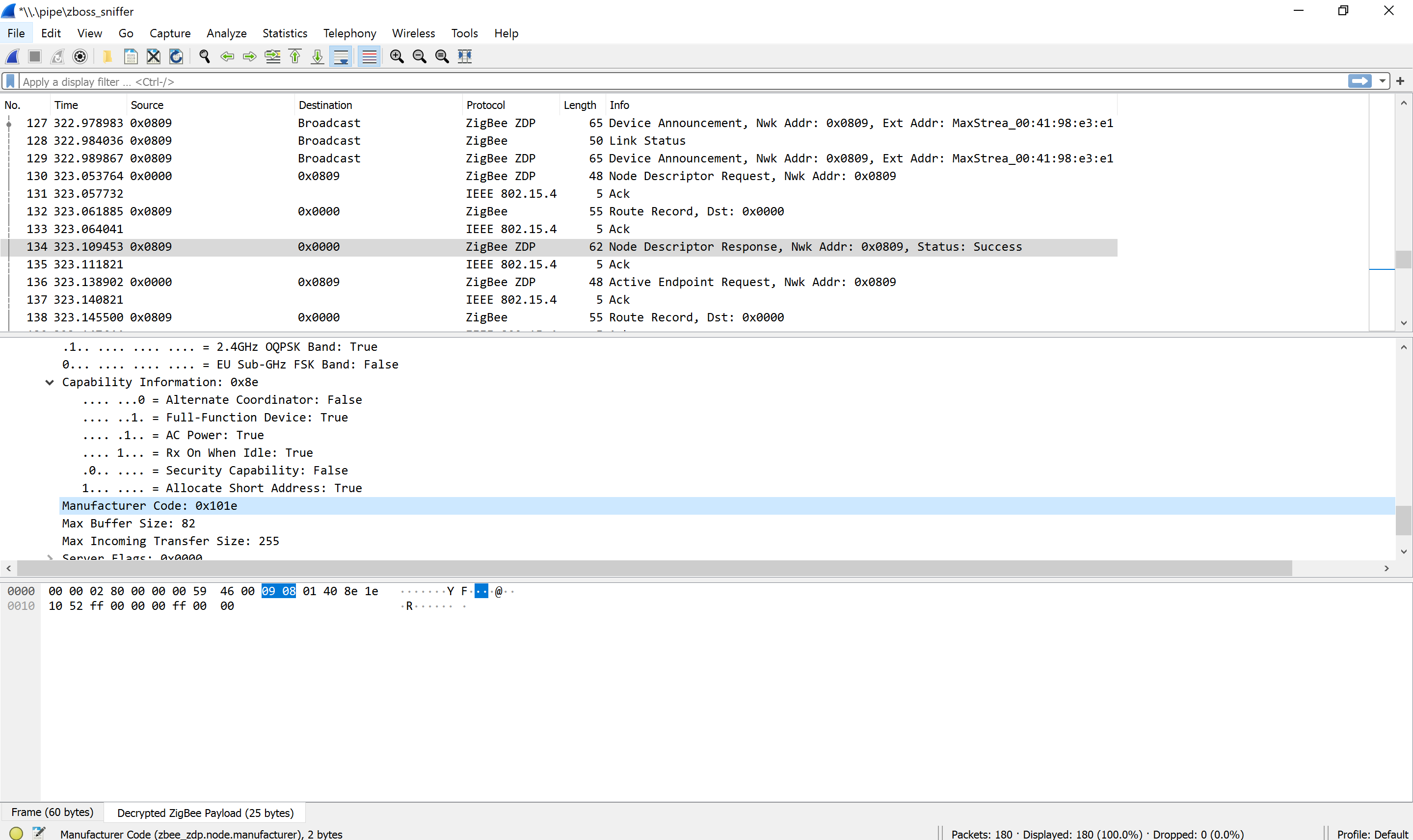
Task: Open the Statistics menu
Action: (285, 33)
